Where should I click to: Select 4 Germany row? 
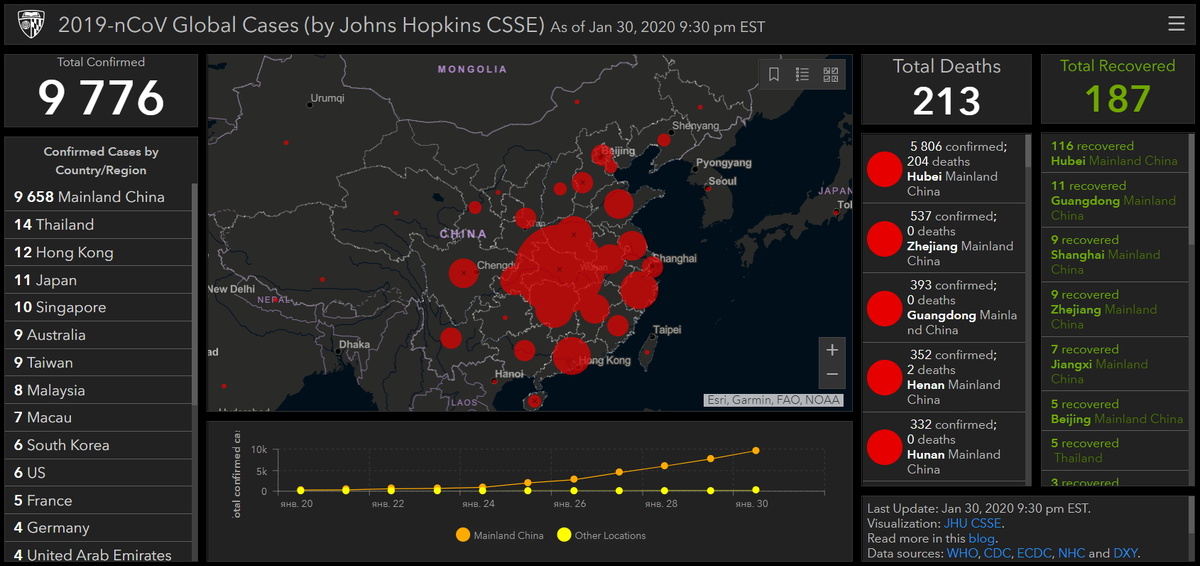97,527
